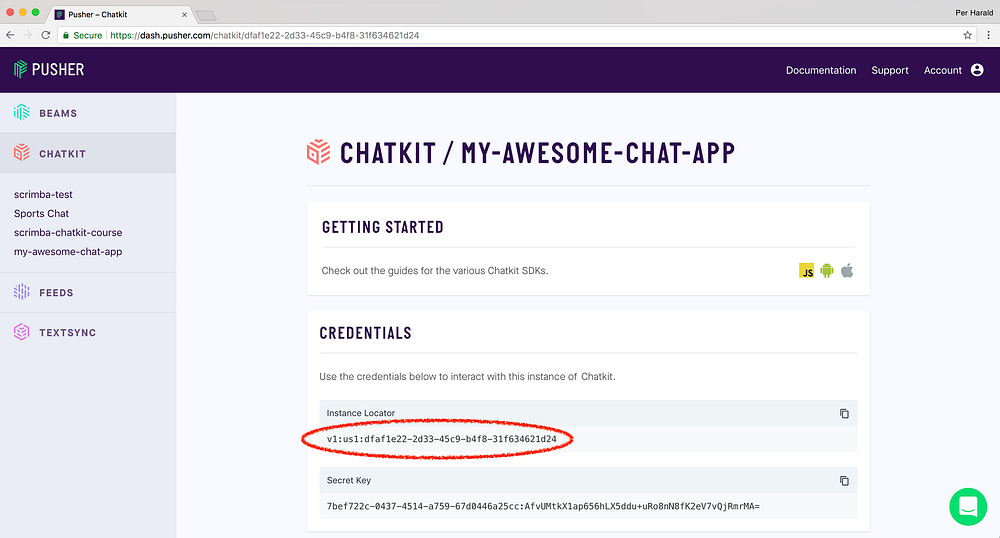
Task: Open a new browser tab
Action: pyautogui.click(x=206, y=15)
